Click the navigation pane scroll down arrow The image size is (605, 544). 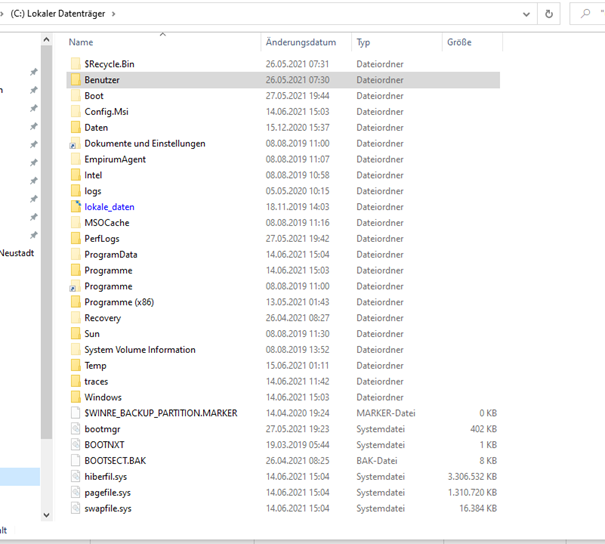click(46, 515)
